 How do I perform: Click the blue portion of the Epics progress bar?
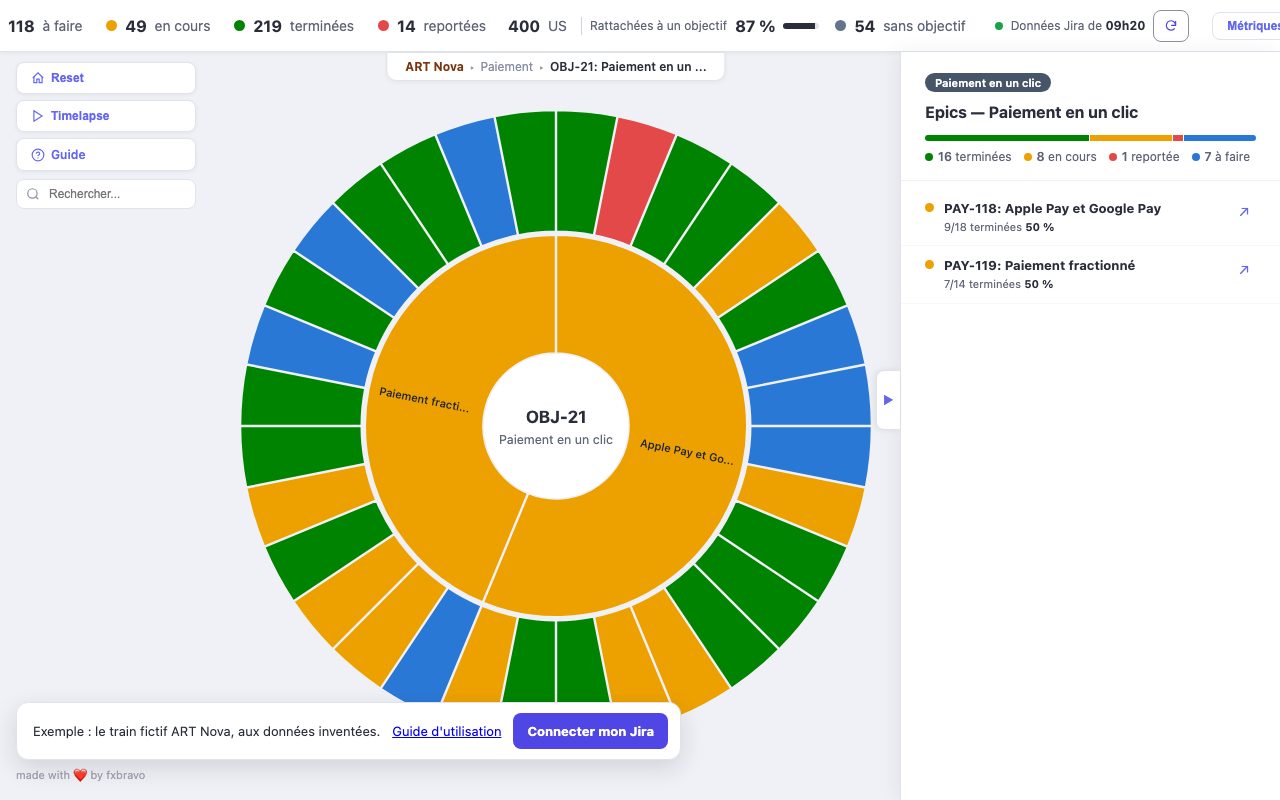tap(1220, 138)
